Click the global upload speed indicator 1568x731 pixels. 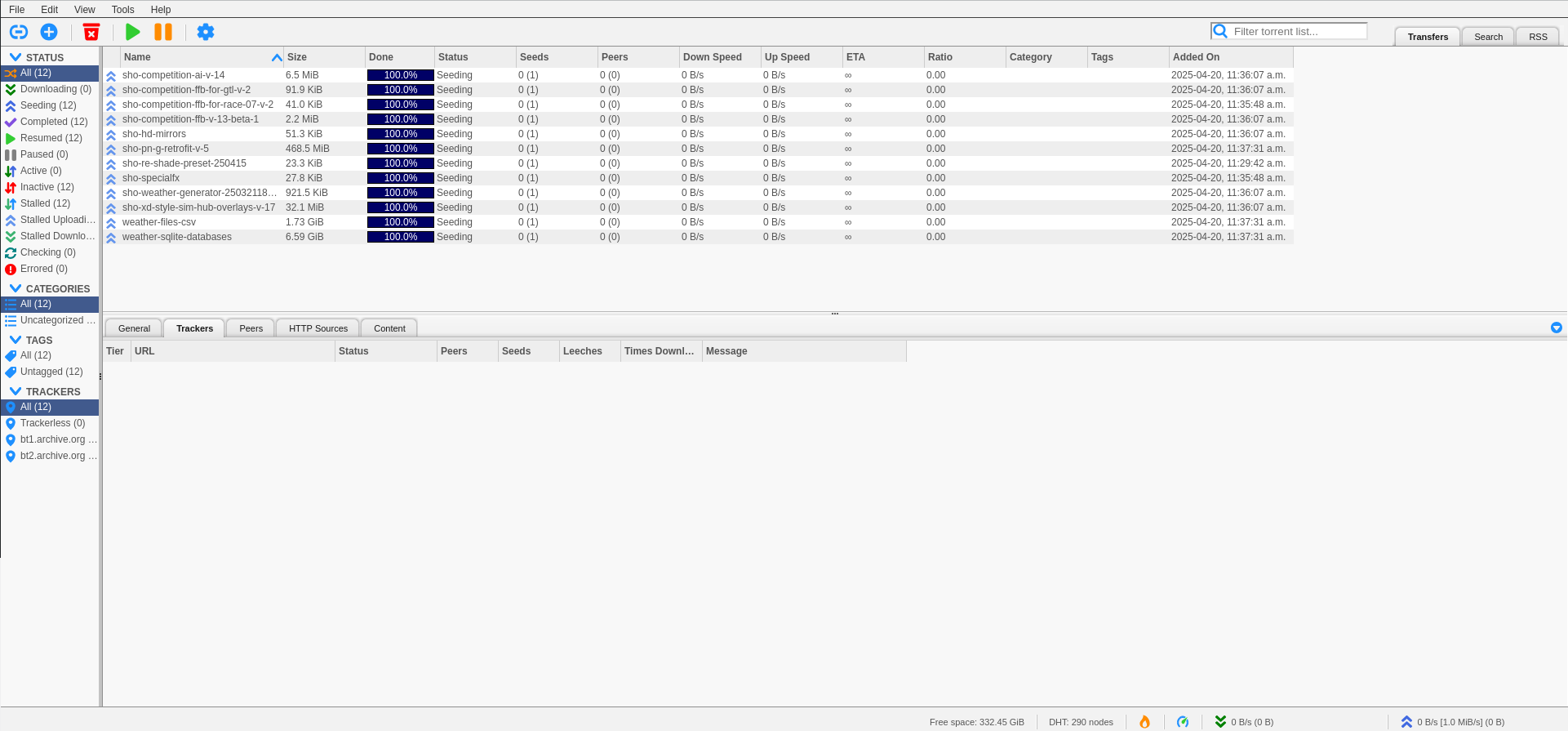point(1453,722)
